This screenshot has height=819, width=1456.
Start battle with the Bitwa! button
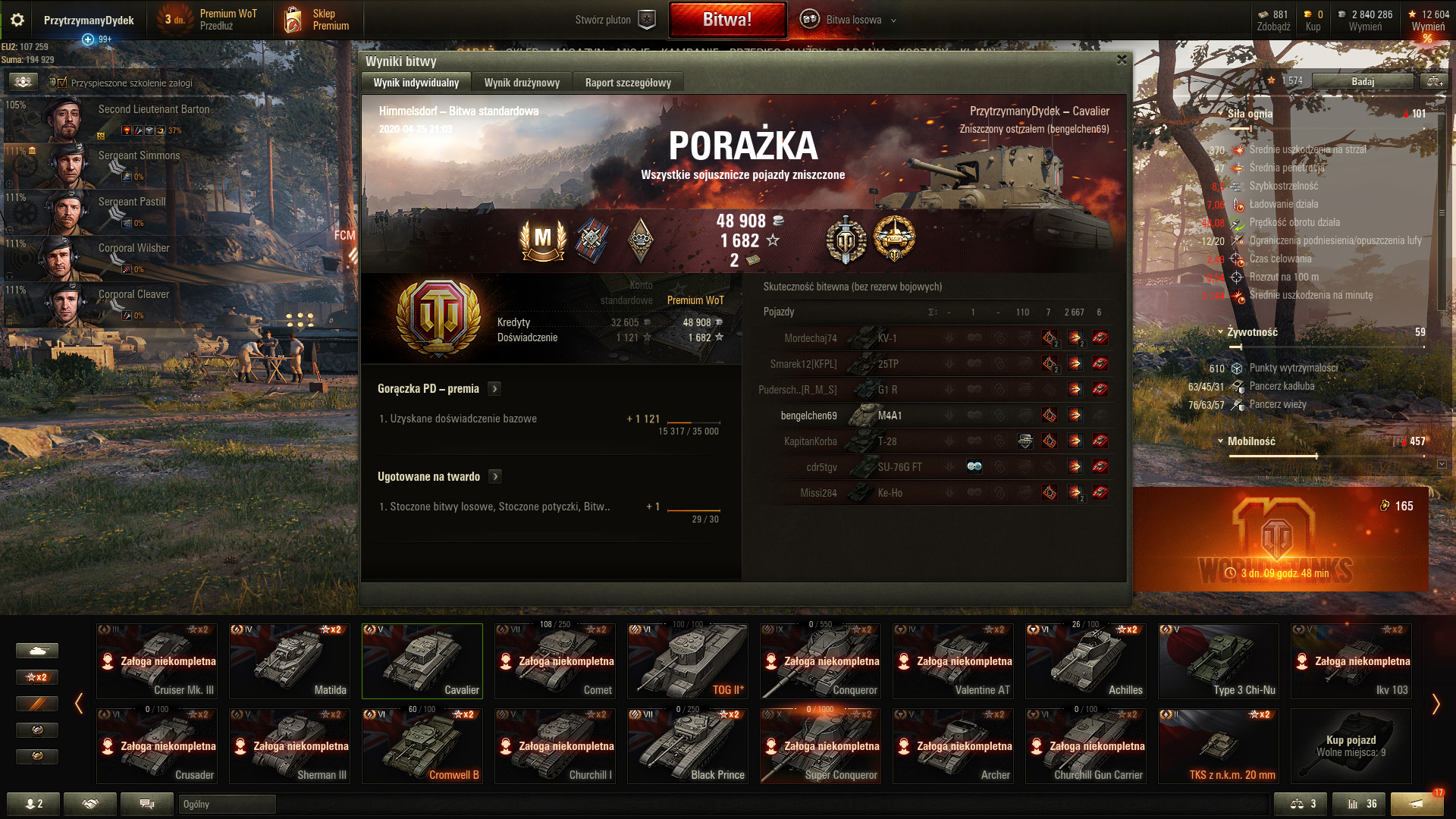click(727, 20)
